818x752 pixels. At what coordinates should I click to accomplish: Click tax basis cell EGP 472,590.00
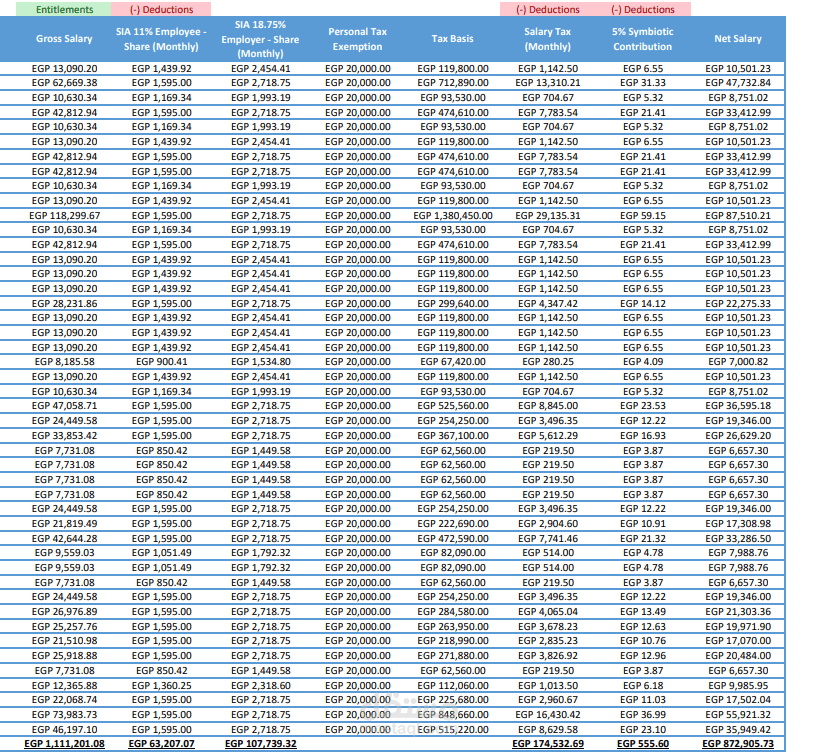point(452,539)
